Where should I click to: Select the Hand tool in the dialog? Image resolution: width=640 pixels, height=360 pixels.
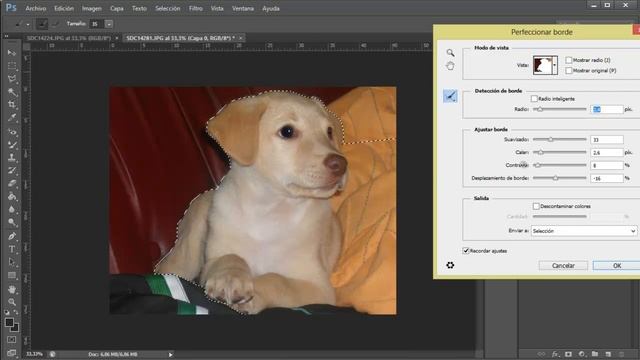[x=450, y=66]
